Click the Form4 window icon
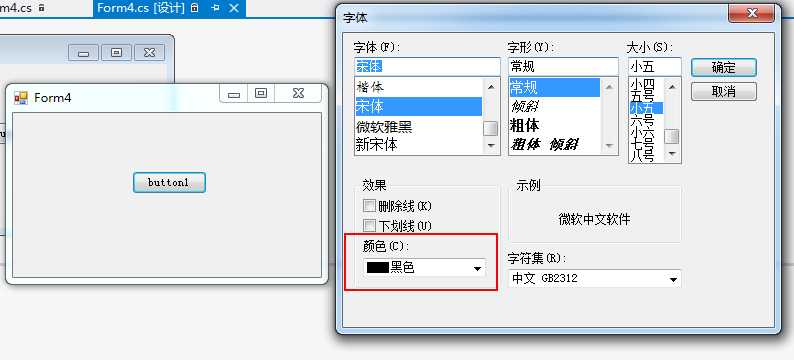Viewport: 794px width, 360px height. (21, 98)
